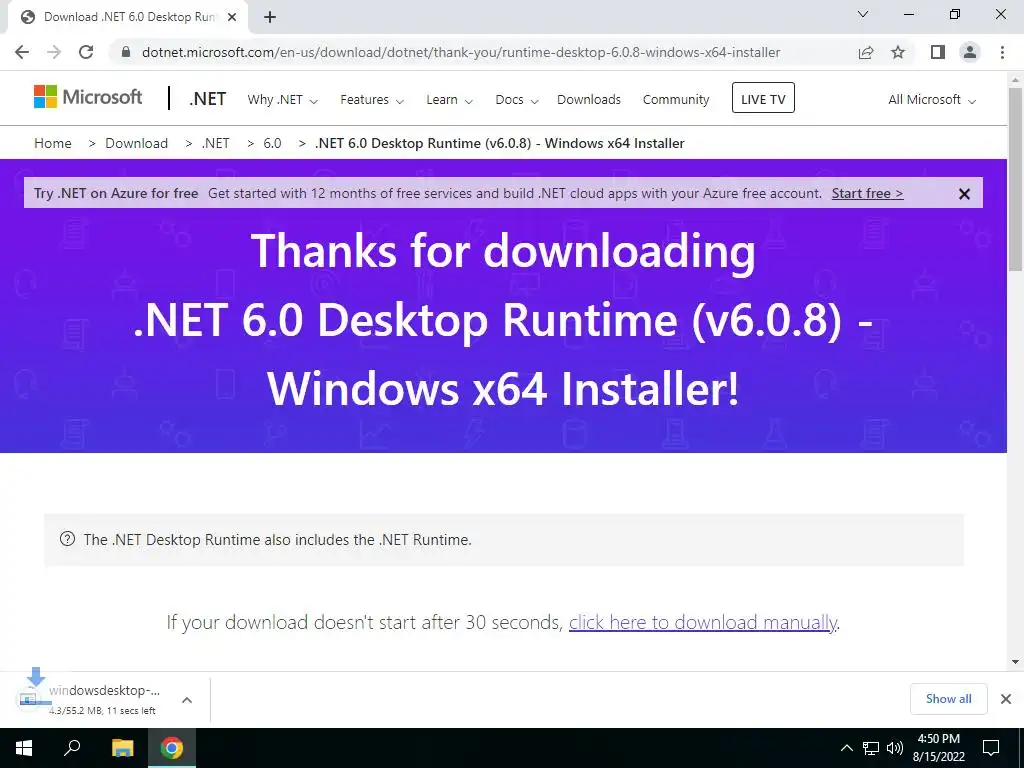Click the Chrome taskbar icon
The width and height of the screenshot is (1024, 768).
coord(172,748)
